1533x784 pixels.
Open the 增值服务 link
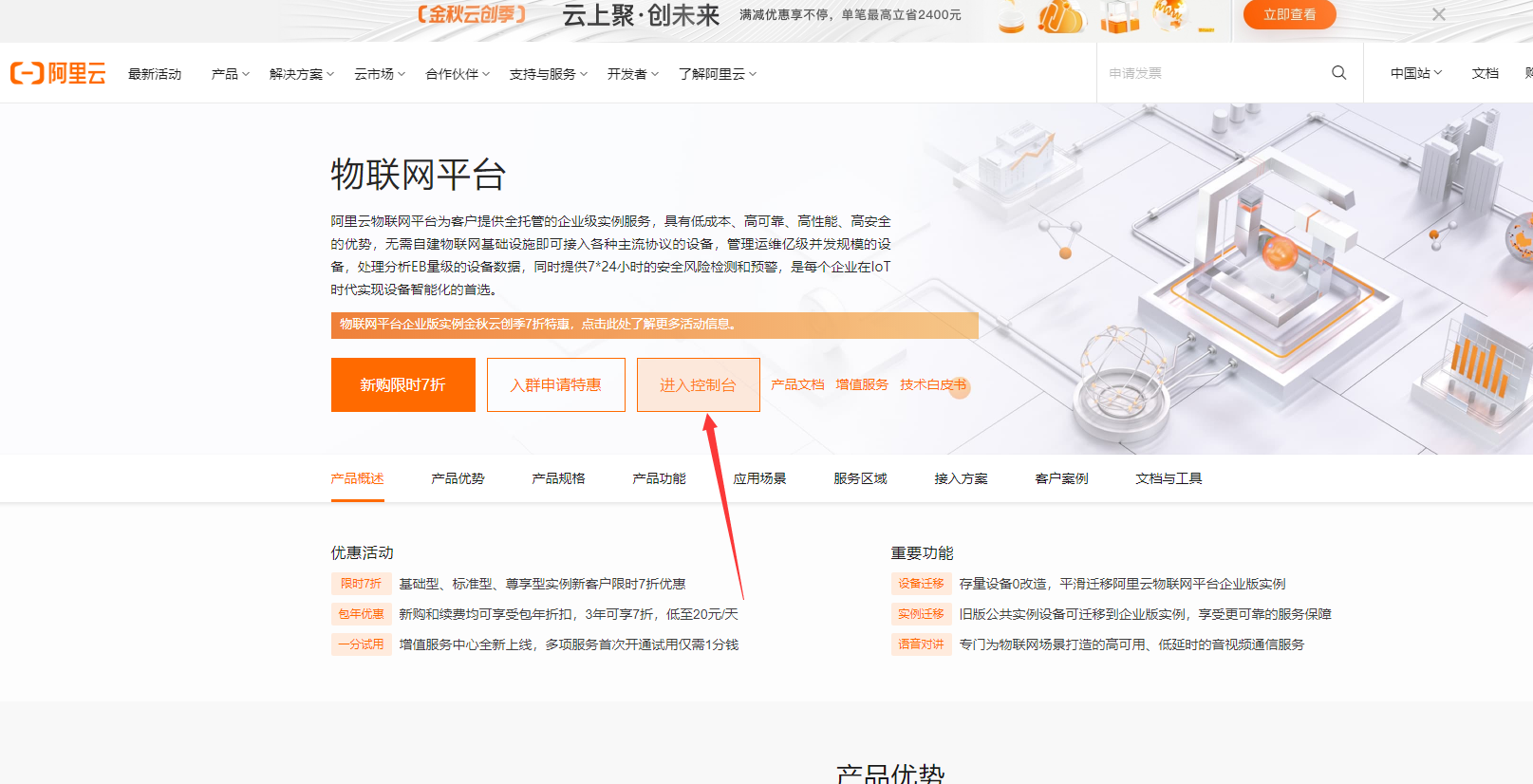tap(862, 384)
